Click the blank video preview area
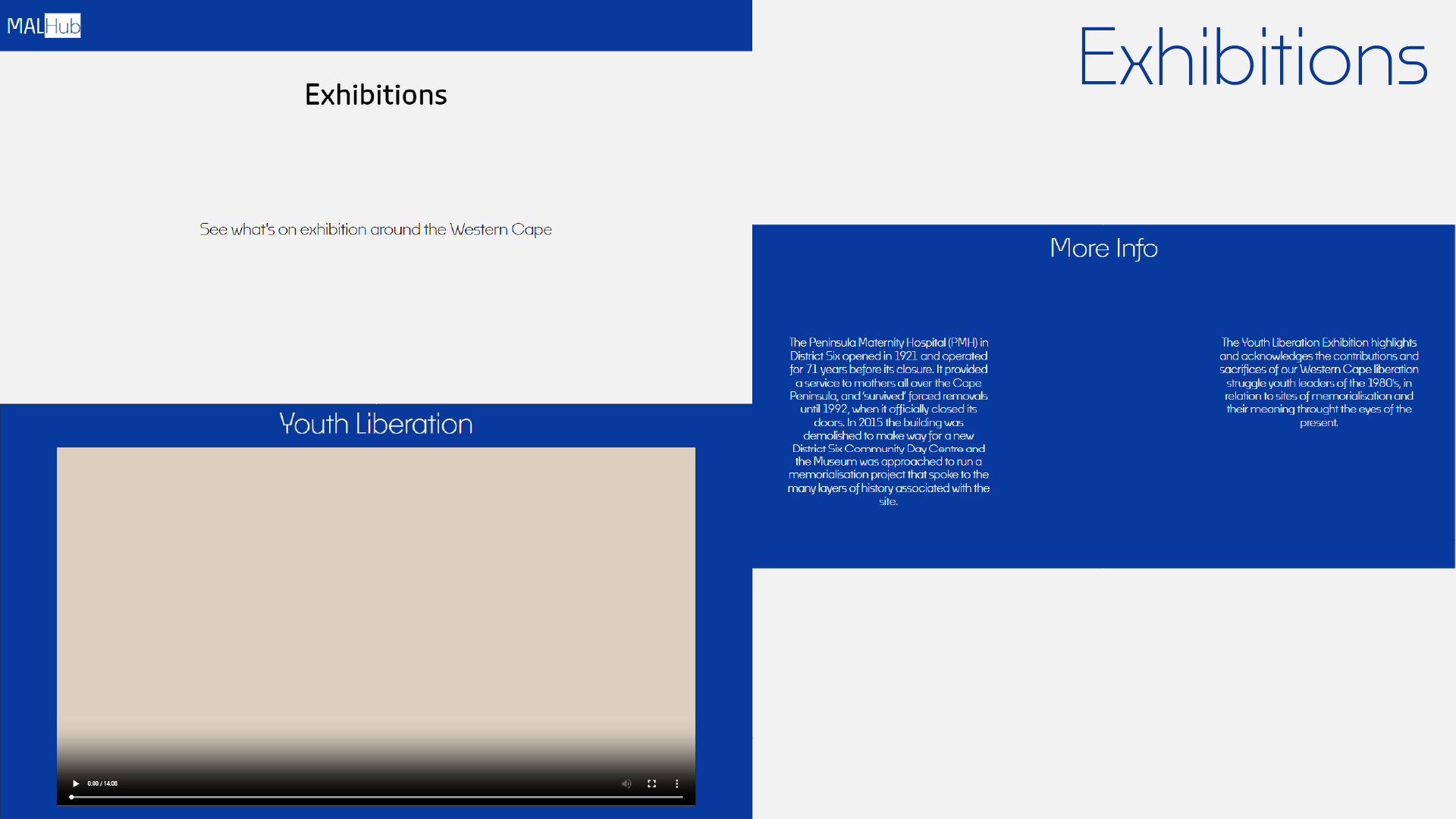Image resolution: width=1456 pixels, height=819 pixels. 375,599
